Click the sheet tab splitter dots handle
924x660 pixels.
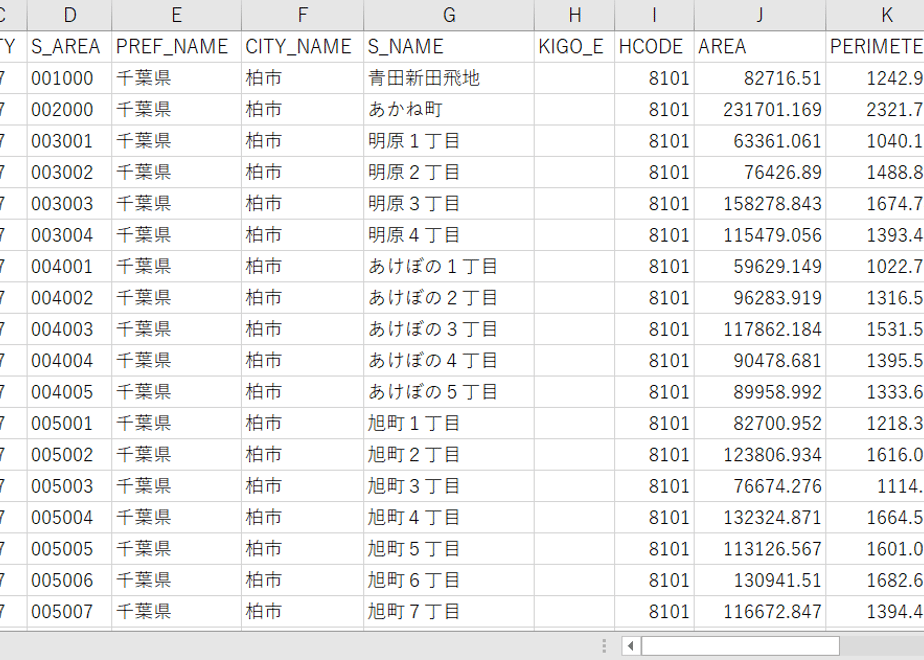coord(604,646)
